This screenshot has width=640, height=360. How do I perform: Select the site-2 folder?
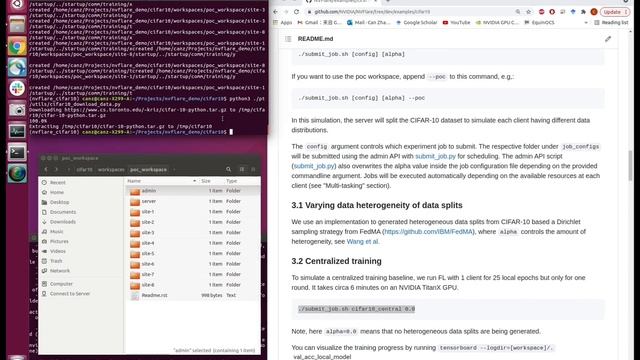[x=192, y=222]
